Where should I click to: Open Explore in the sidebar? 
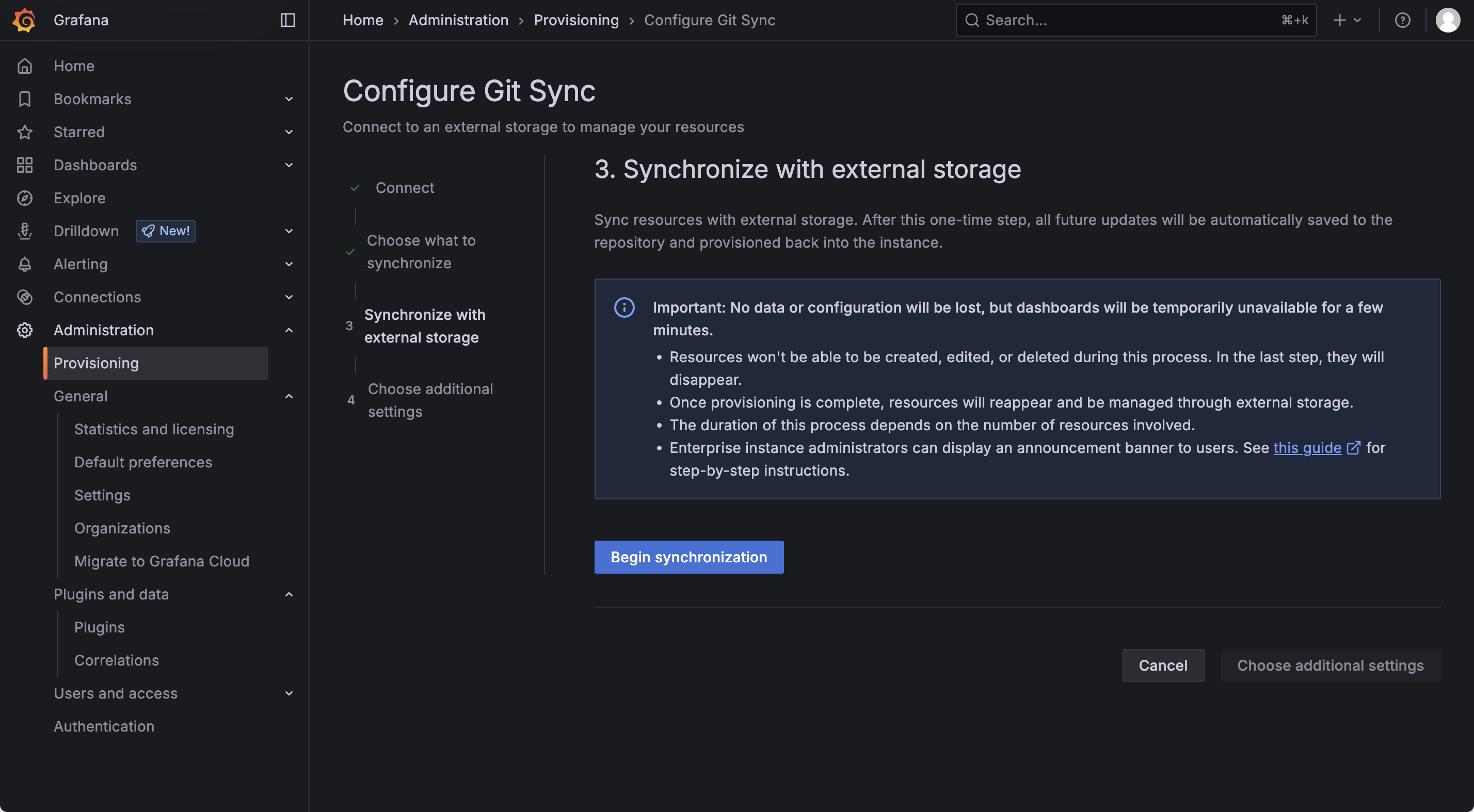pyautogui.click(x=79, y=198)
